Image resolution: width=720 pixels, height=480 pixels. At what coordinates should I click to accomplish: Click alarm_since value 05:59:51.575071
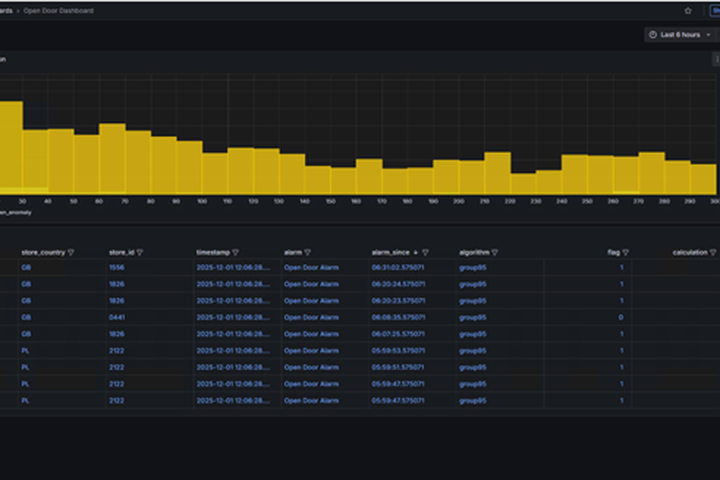pyautogui.click(x=398, y=367)
